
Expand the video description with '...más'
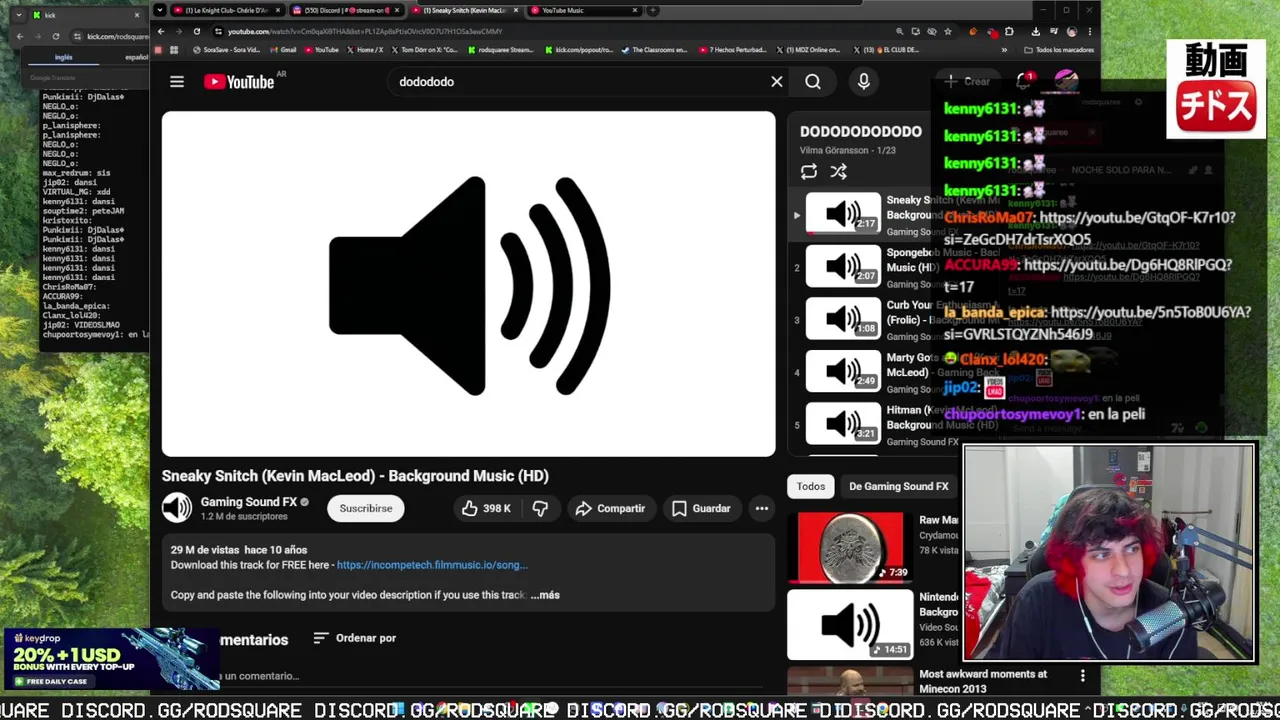tap(545, 595)
